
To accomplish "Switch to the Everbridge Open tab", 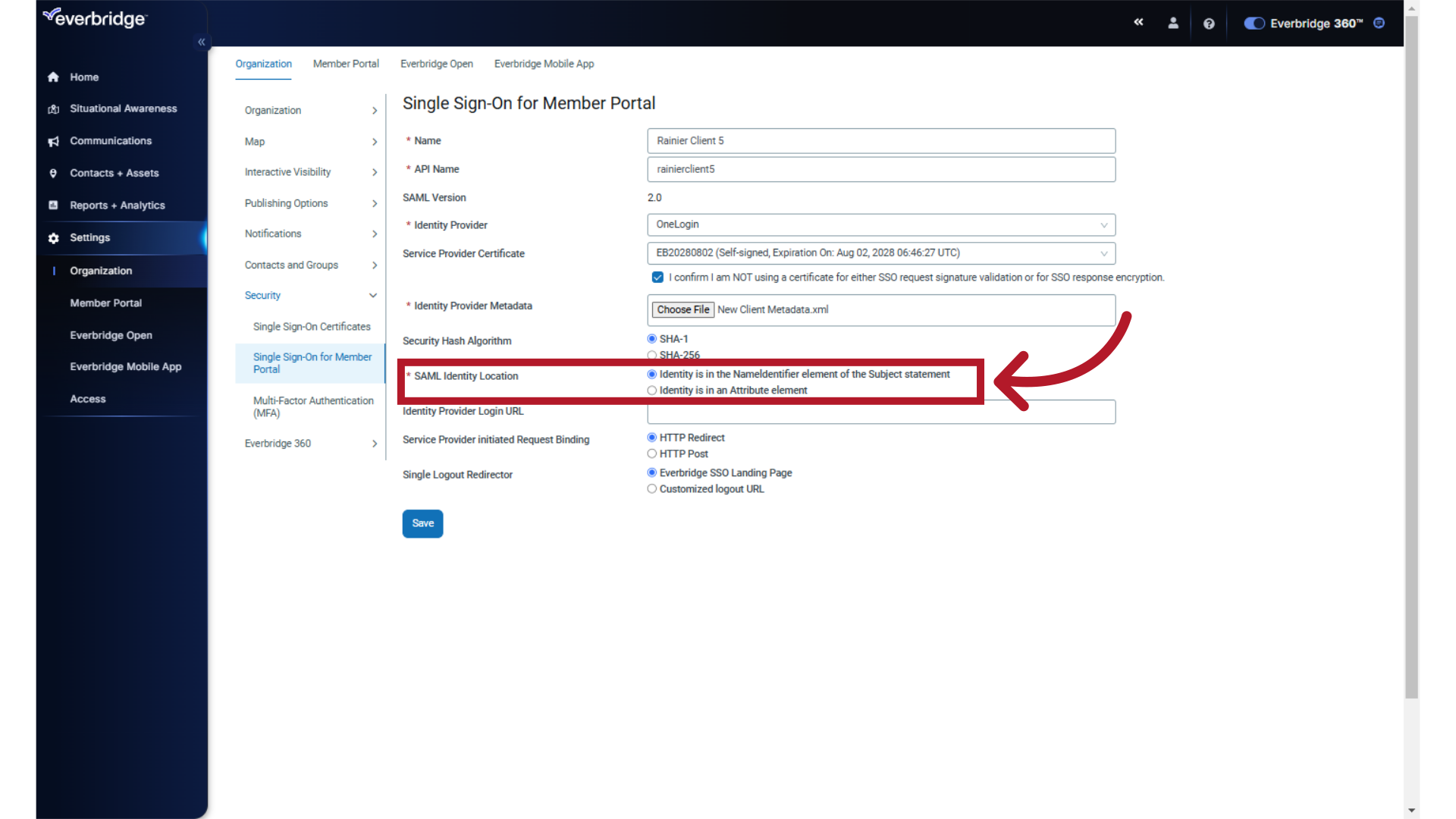I will pyautogui.click(x=437, y=63).
